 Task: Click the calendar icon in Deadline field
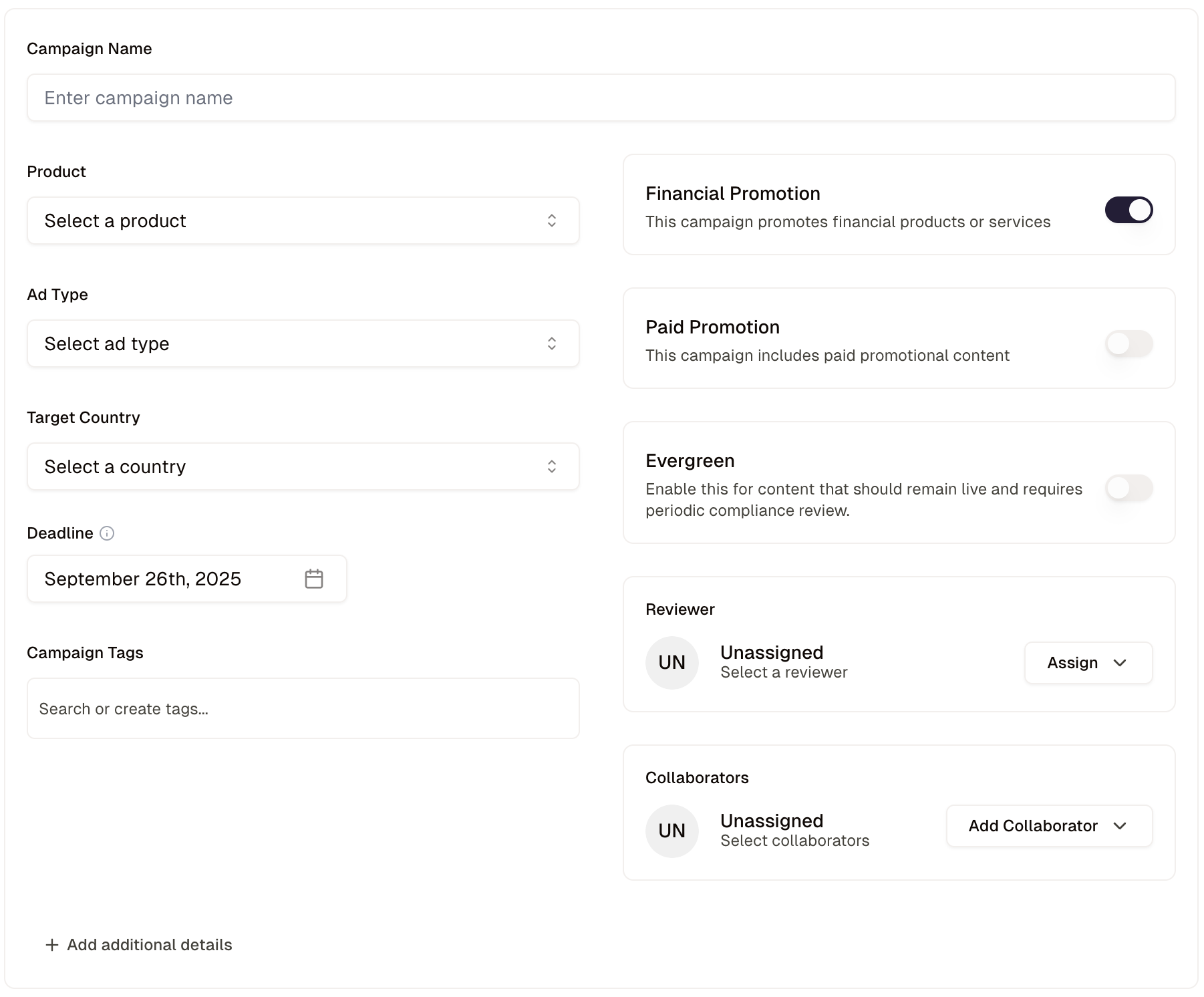[x=314, y=579]
